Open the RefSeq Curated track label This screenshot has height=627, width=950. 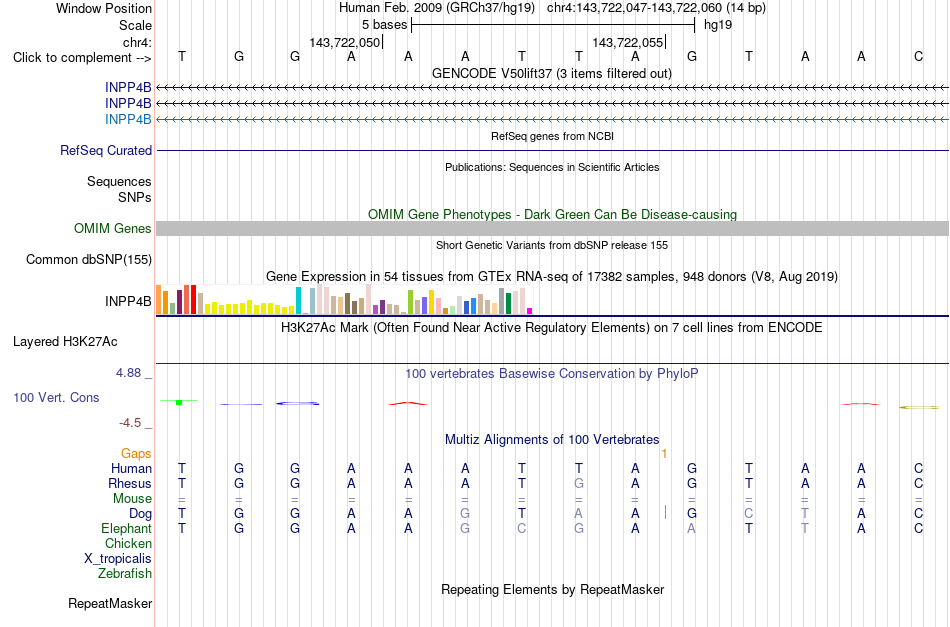coord(106,150)
